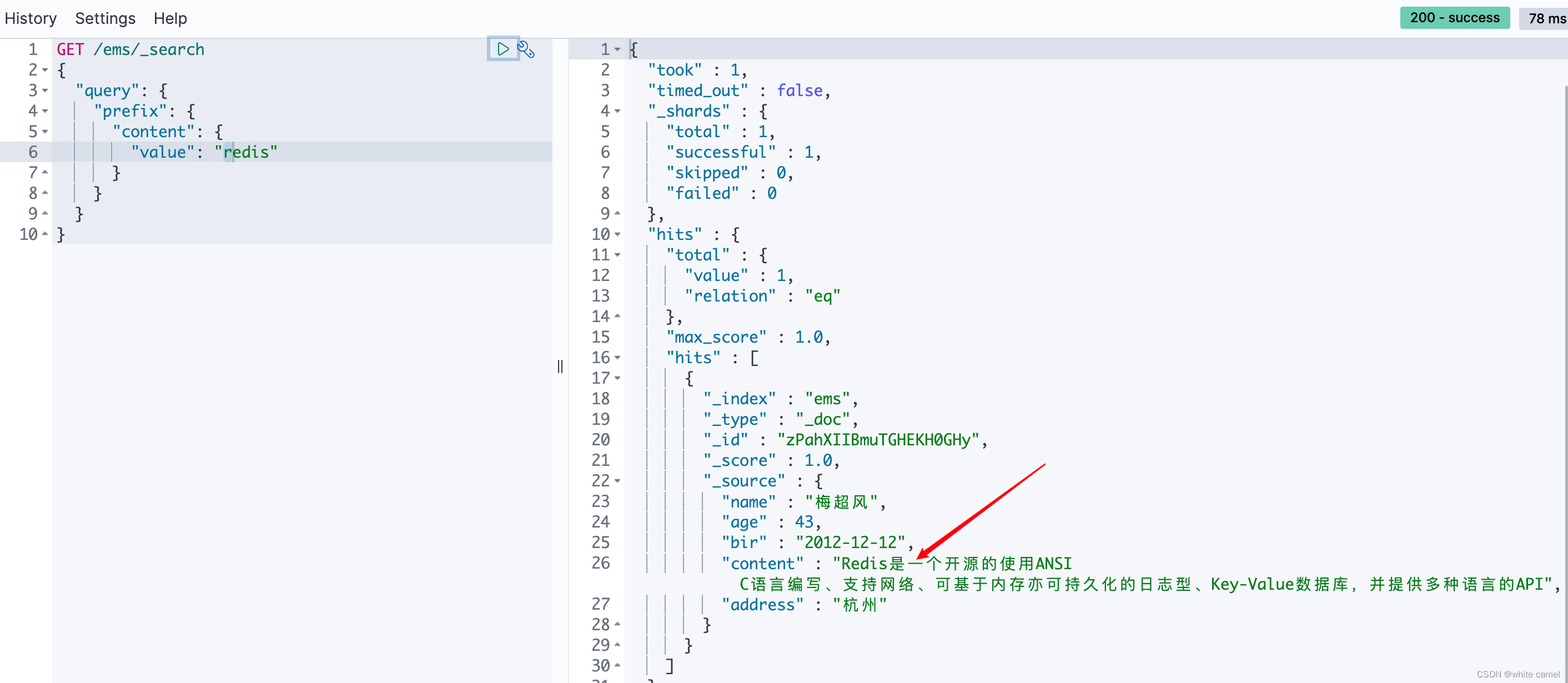Open the Help menu
Image resolution: width=1568 pixels, height=683 pixels.
click(x=170, y=18)
